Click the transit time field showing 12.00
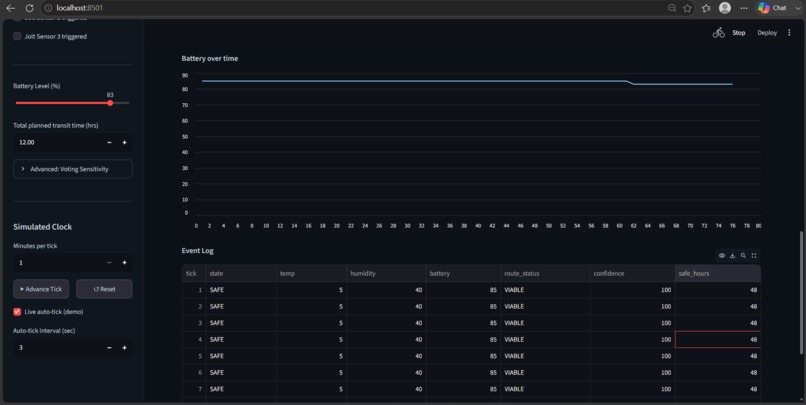The height and width of the screenshot is (405, 806). coord(58,142)
